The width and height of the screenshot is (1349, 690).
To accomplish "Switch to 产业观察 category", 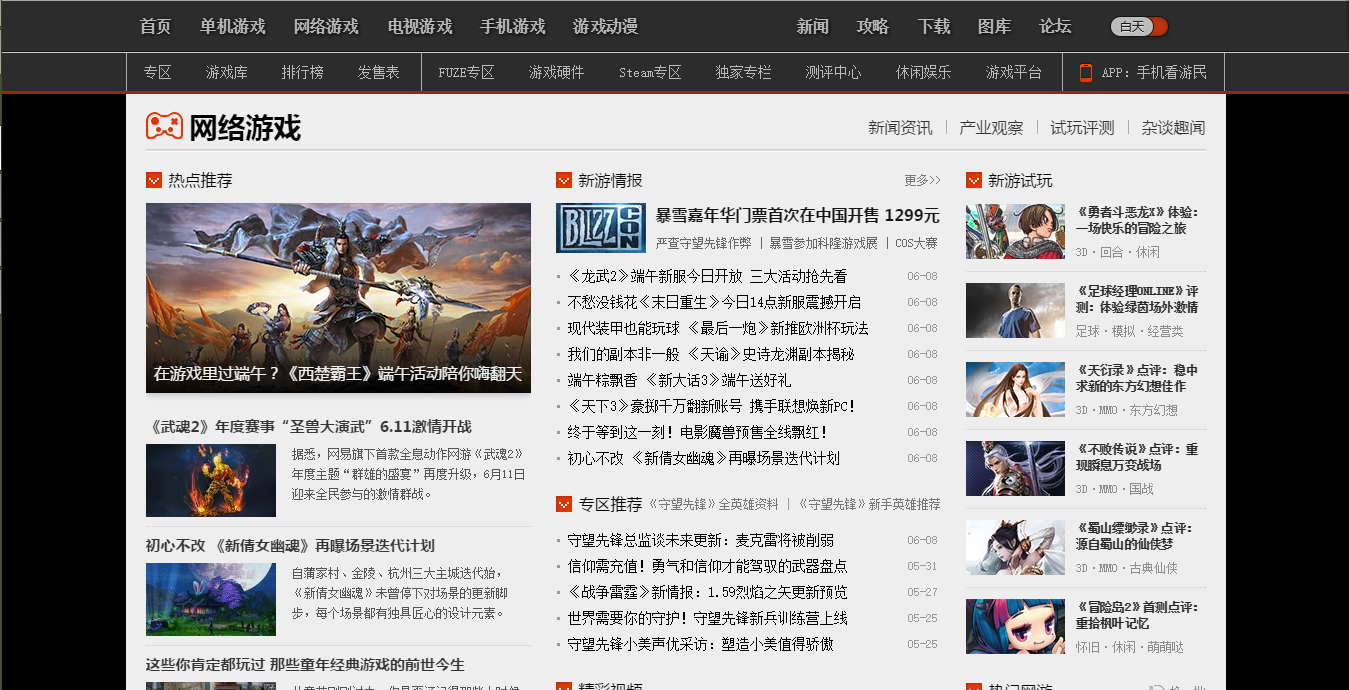I will tap(991, 128).
